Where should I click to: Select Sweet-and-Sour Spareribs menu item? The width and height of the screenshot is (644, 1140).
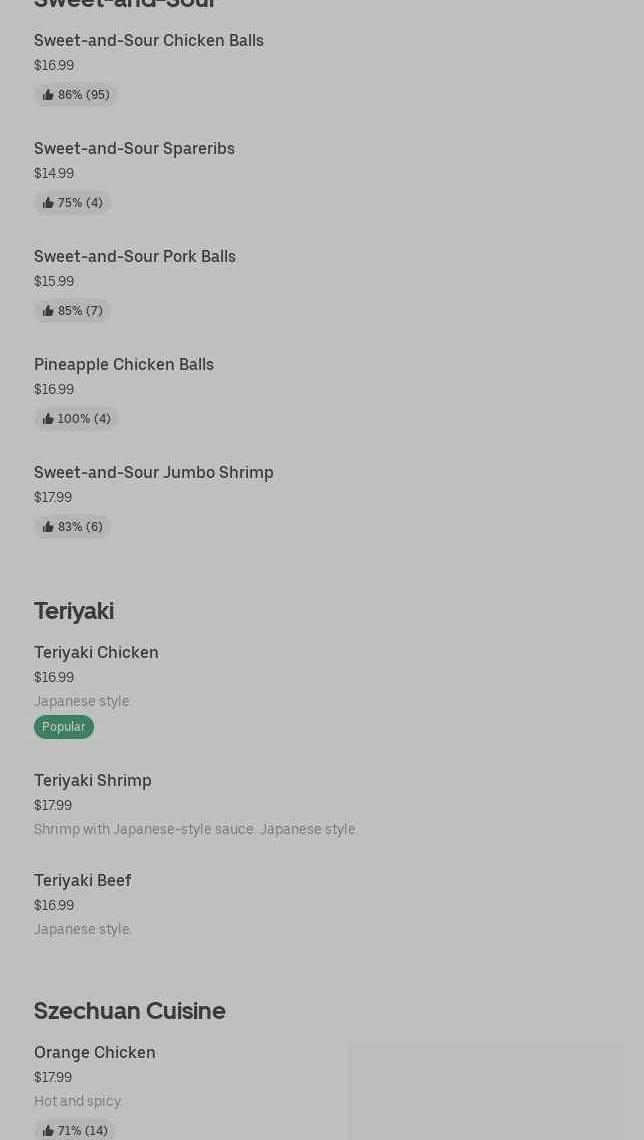pos(134,148)
